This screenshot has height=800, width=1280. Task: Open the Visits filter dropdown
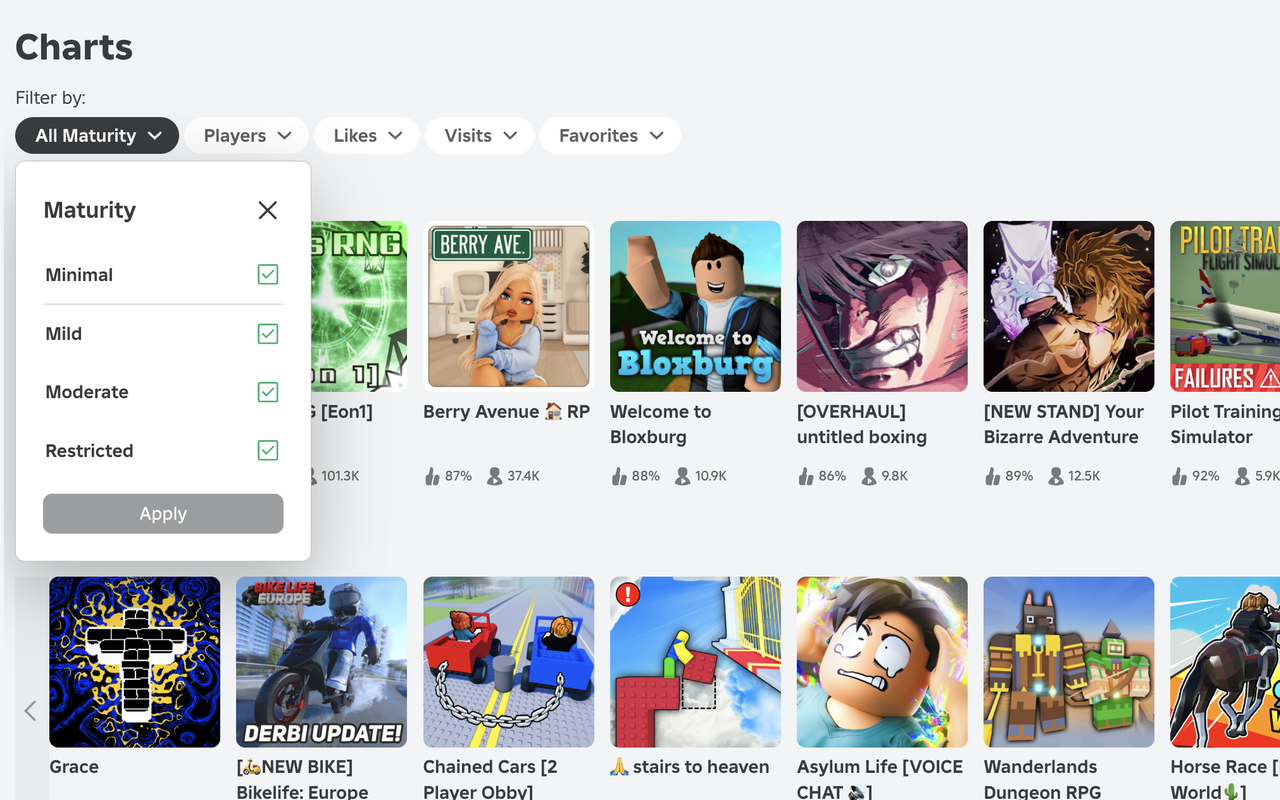[x=480, y=136]
